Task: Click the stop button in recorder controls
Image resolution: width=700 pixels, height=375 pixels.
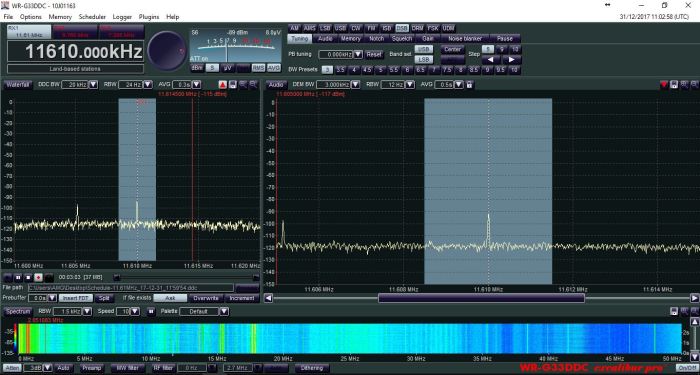Action: click(28, 277)
